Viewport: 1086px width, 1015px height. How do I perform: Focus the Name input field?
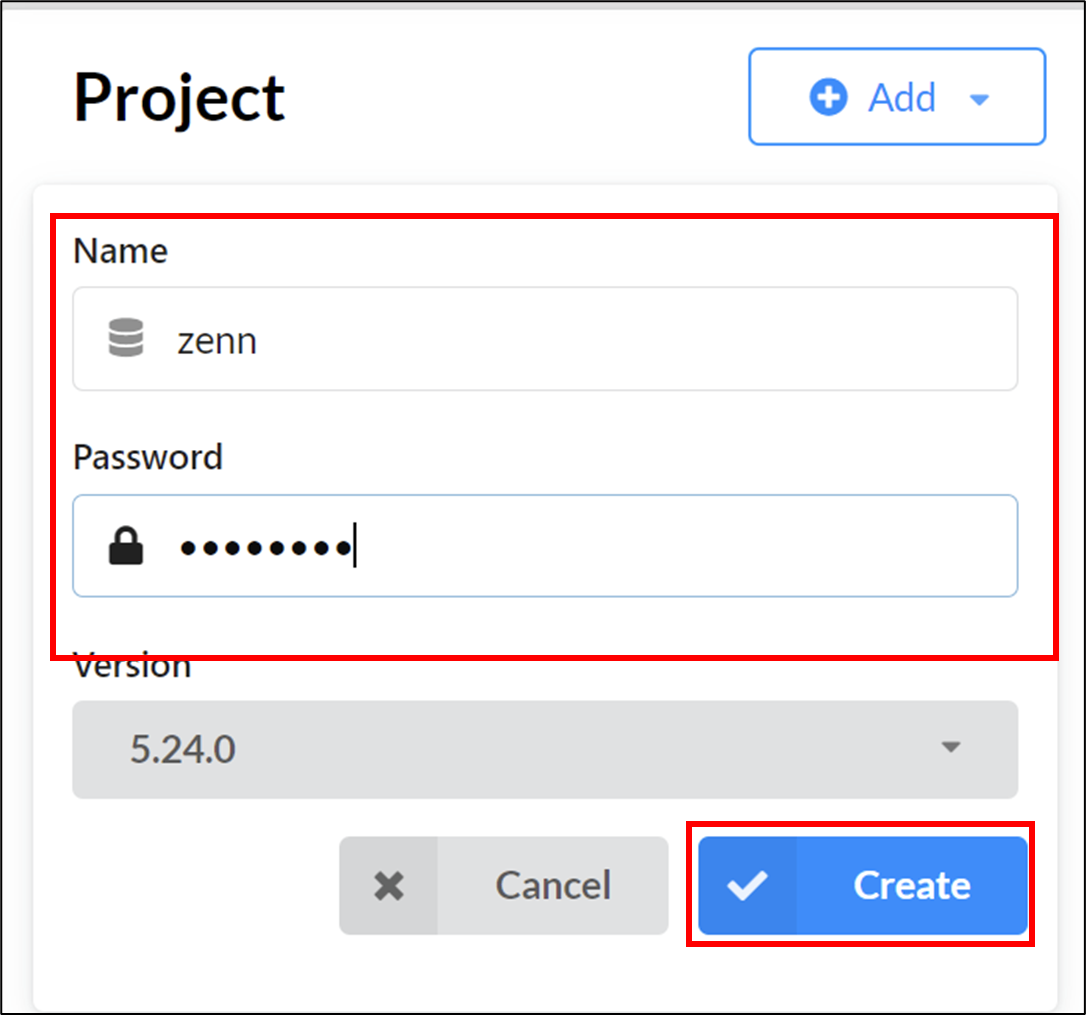click(545, 339)
